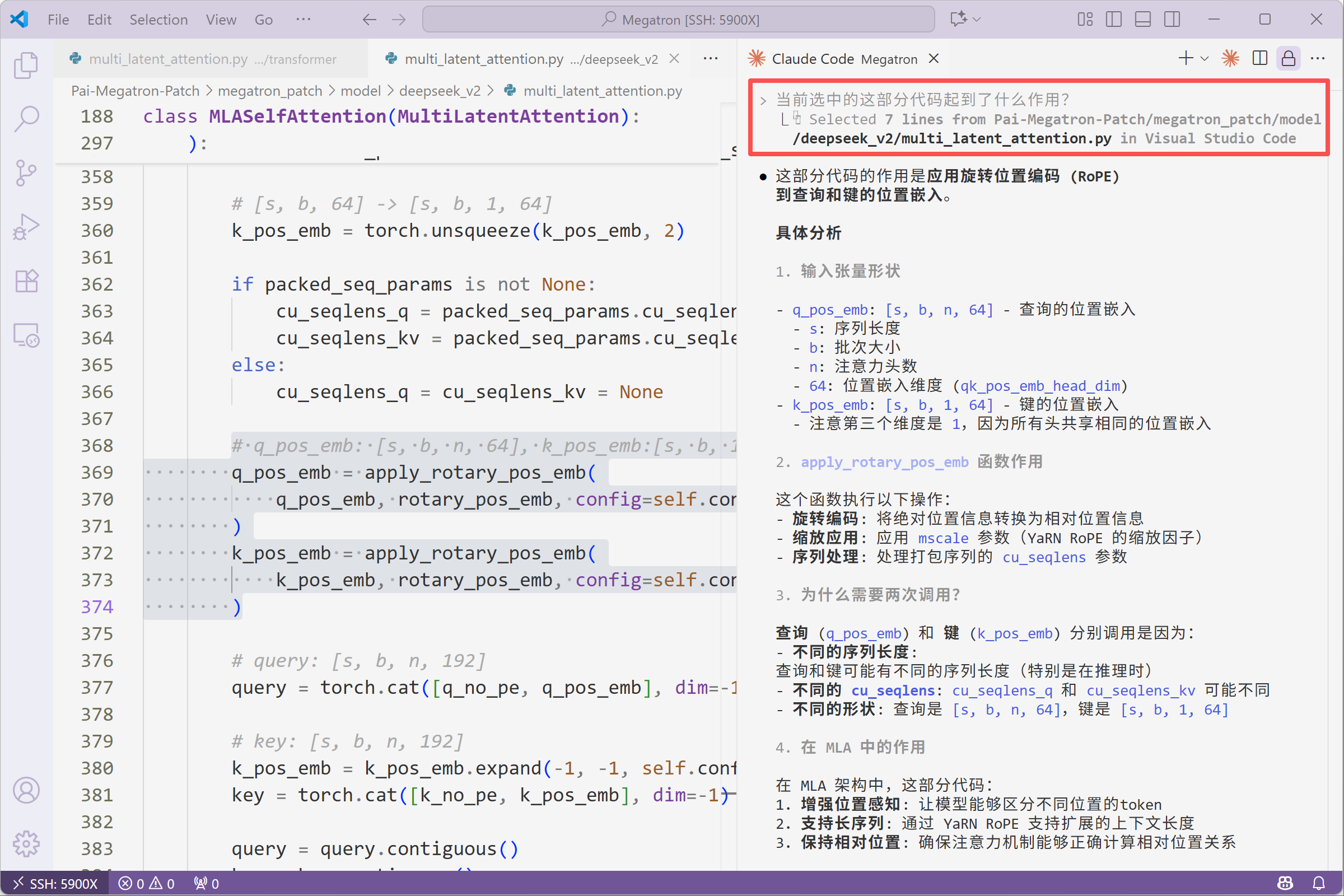1344x896 pixels.
Task: Go forward with the right navigation arrow
Action: 399,20
